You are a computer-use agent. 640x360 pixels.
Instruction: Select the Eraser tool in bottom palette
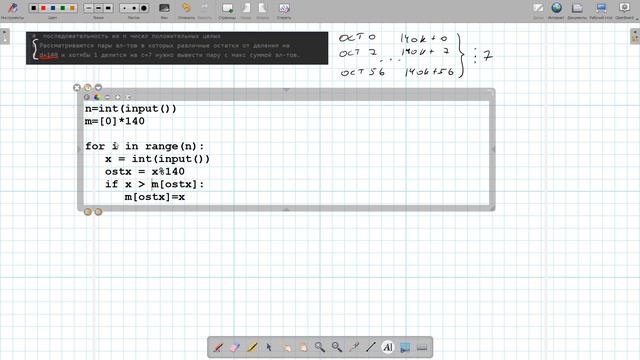click(x=235, y=347)
